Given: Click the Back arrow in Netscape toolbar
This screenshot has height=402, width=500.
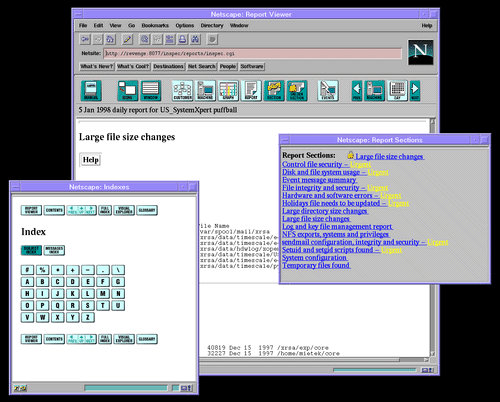Looking at the screenshot, I should (85, 39).
